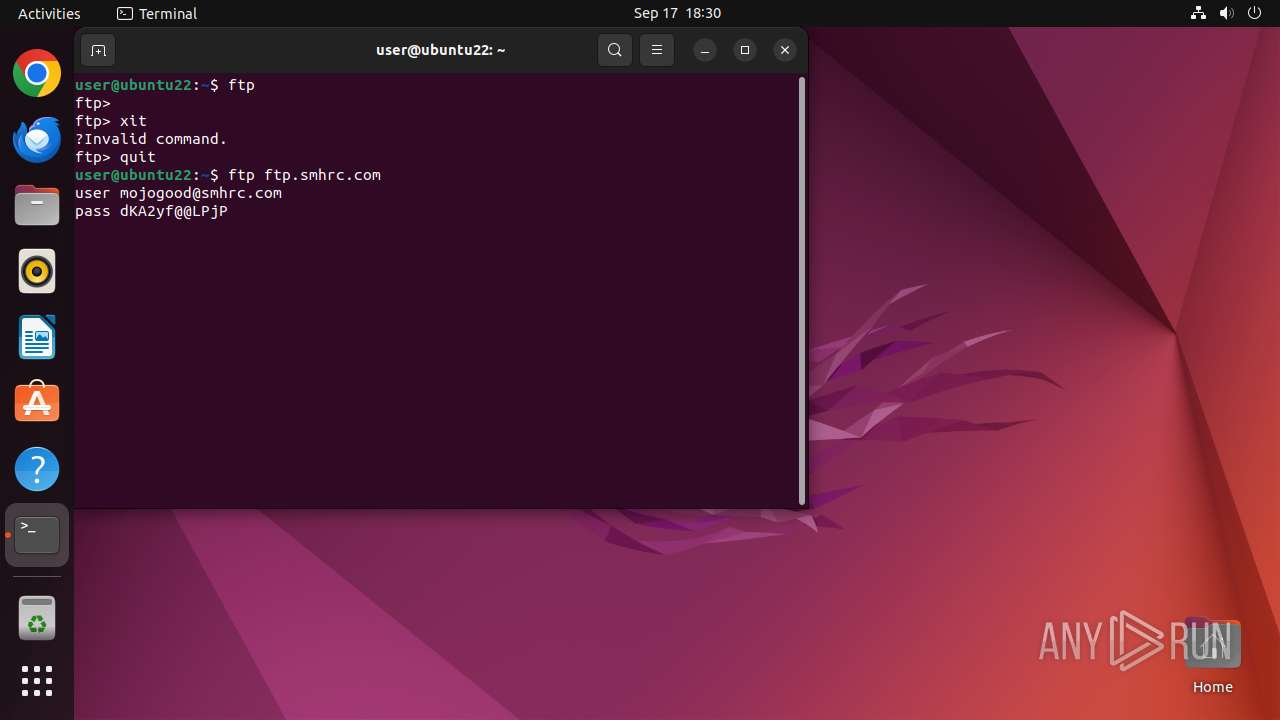This screenshot has width=1280, height=720.
Task: Launch Thunderbird mail from the dock
Action: click(37, 139)
